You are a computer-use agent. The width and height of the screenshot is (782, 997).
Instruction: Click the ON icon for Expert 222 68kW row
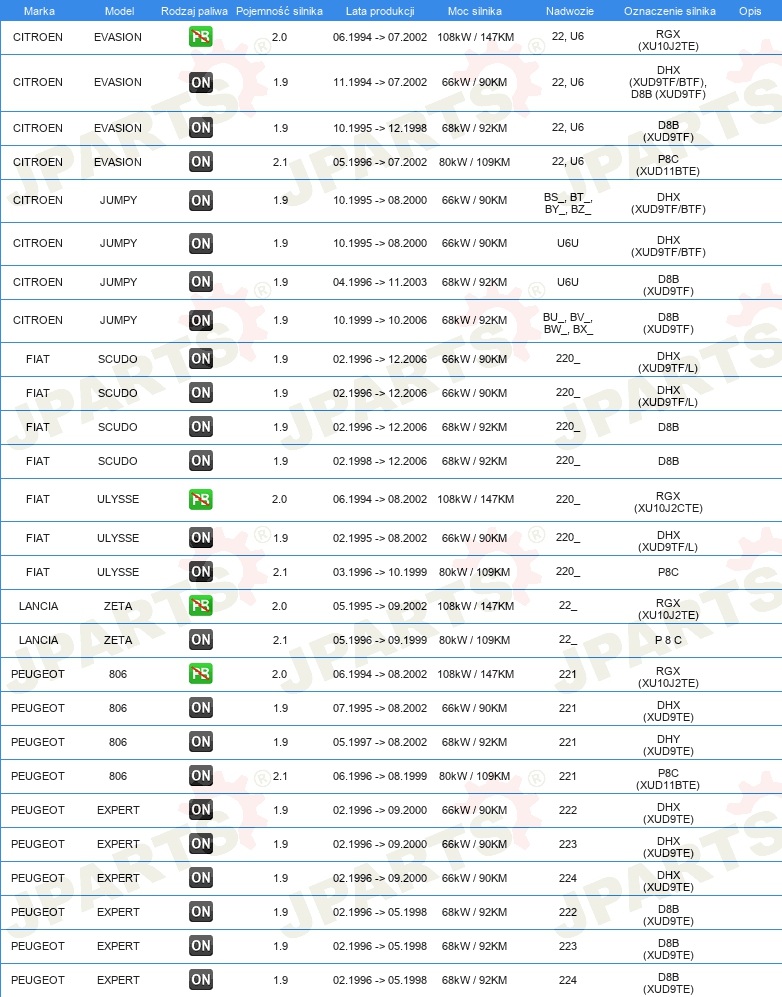201,912
